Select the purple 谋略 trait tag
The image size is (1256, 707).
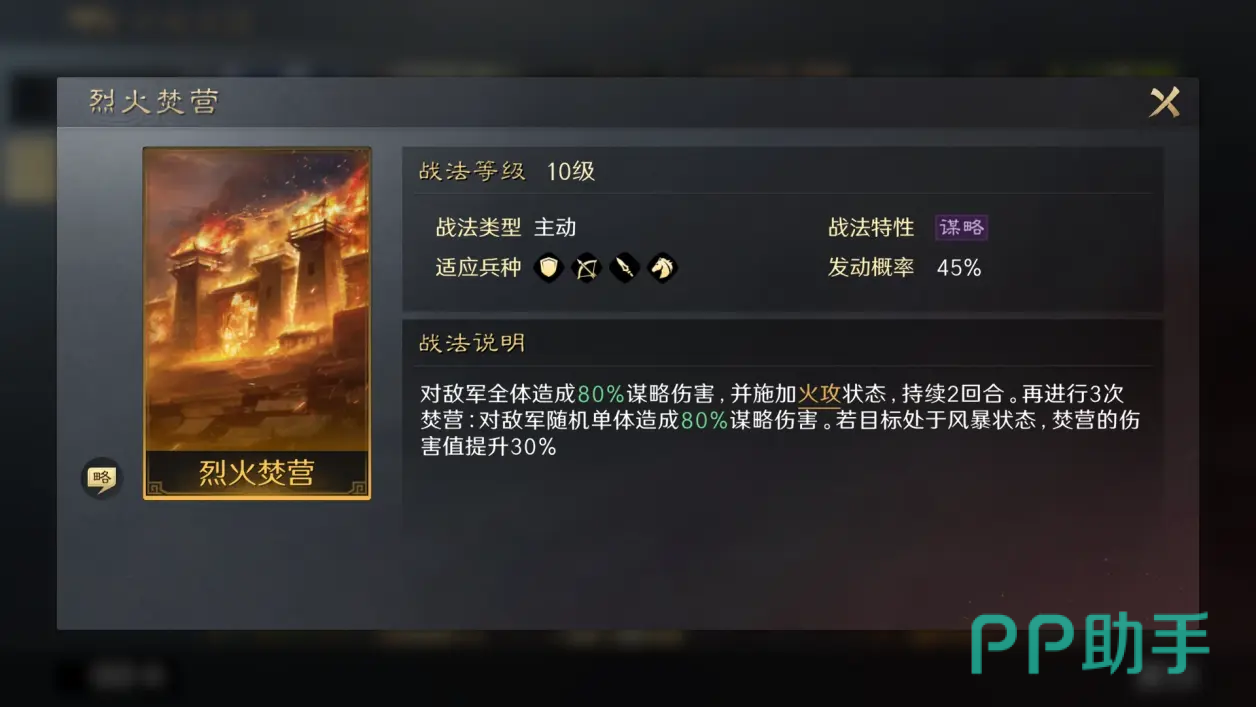961,227
